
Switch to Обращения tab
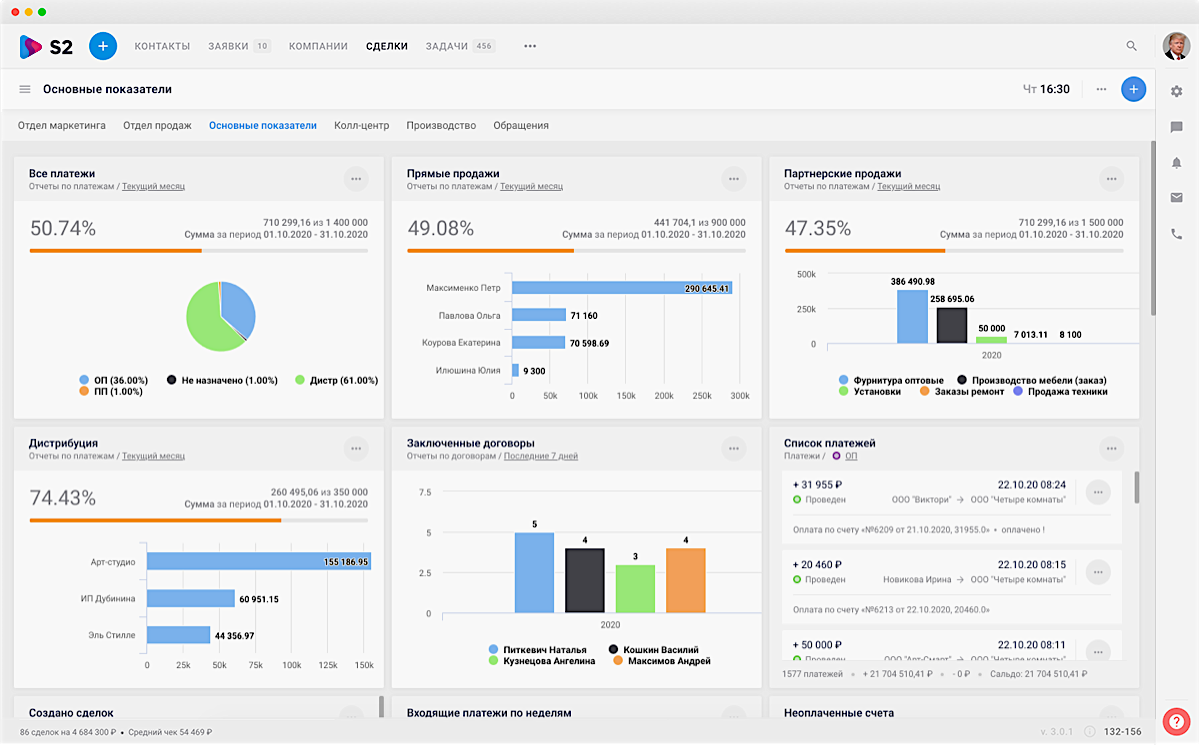point(521,125)
